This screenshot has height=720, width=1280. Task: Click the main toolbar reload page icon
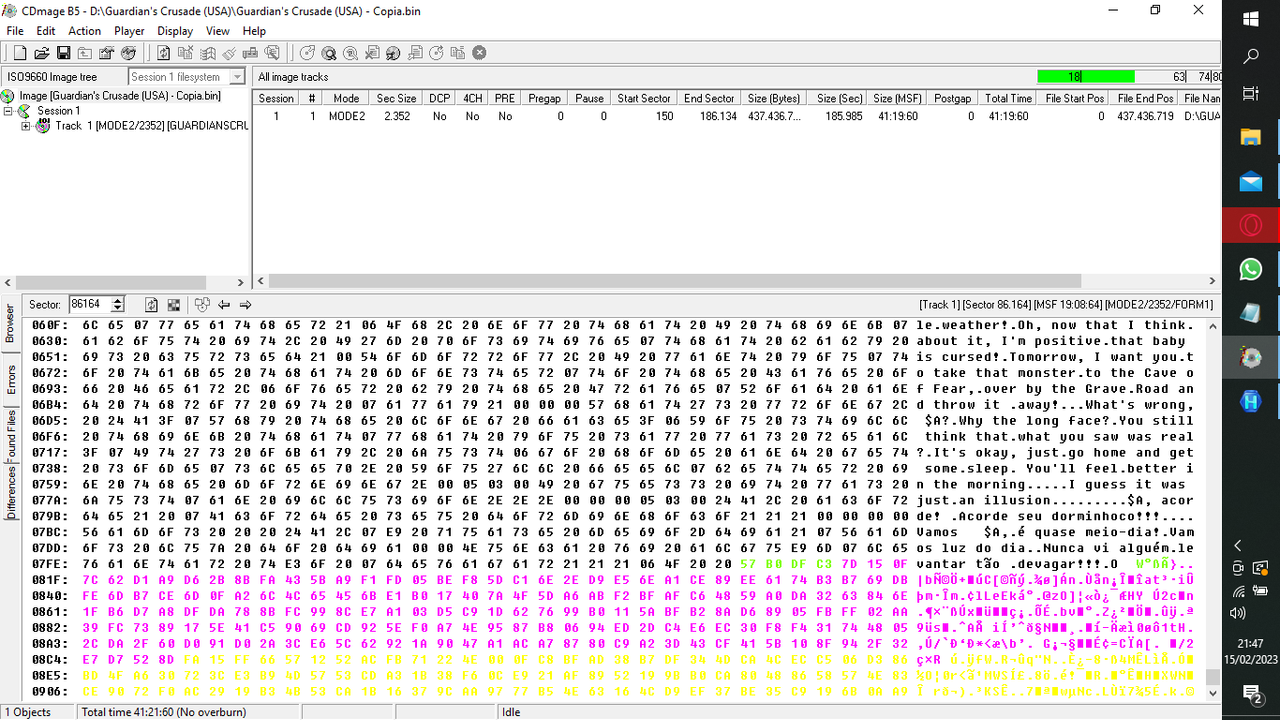[164, 53]
